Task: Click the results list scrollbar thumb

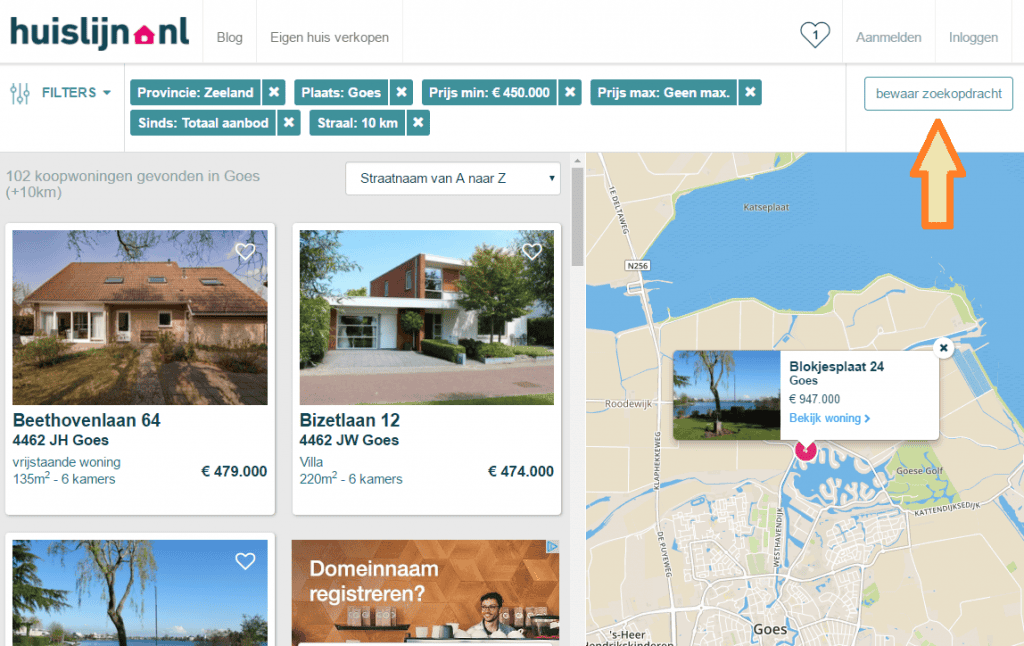Action: pos(577,216)
